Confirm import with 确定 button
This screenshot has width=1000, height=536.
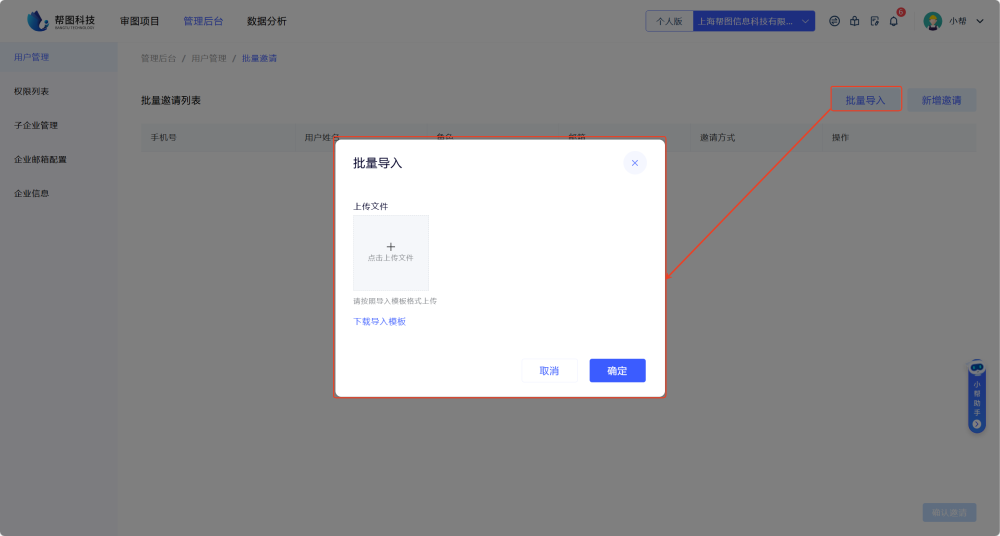click(617, 371)
